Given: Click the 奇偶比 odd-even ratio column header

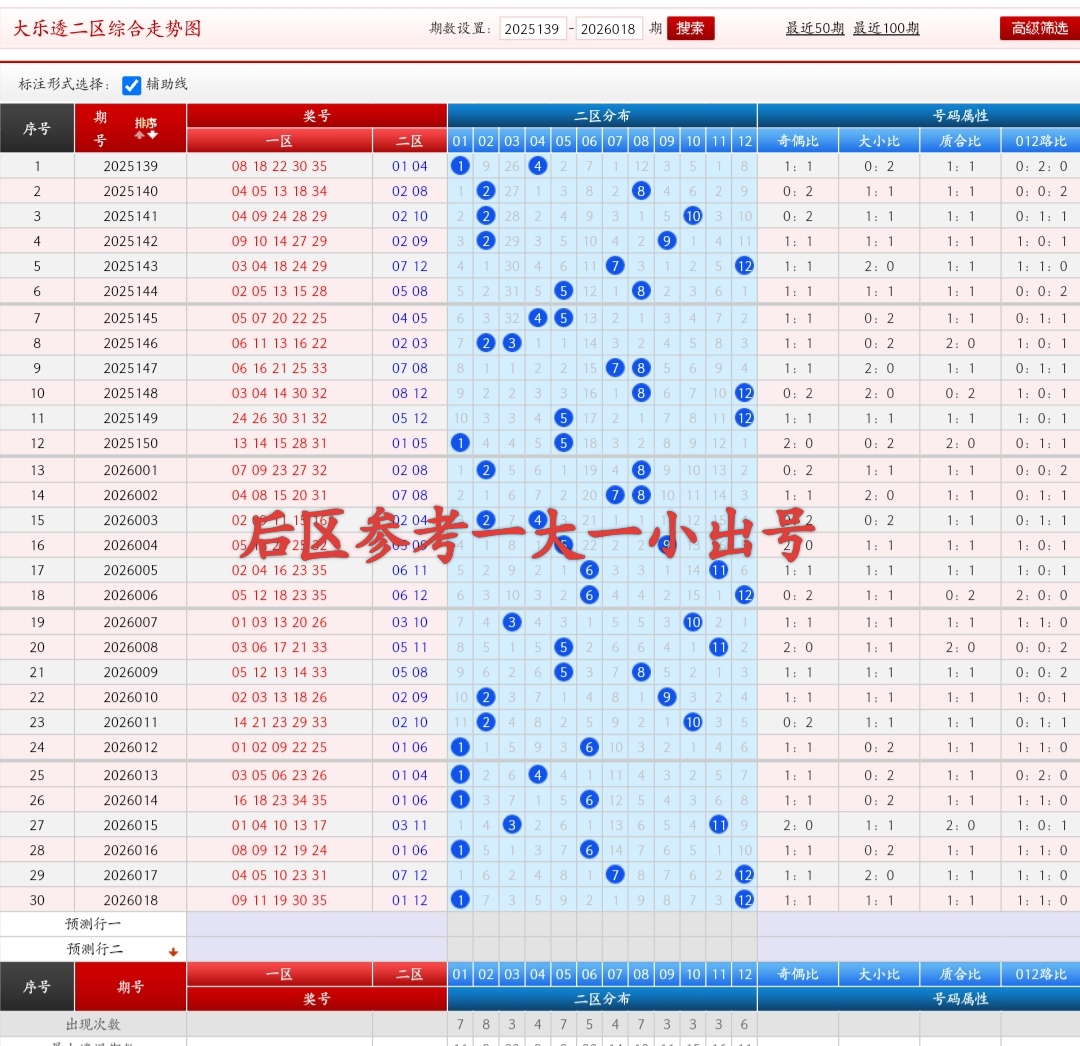Looking at the screenshot, I should tap(801, 140).
